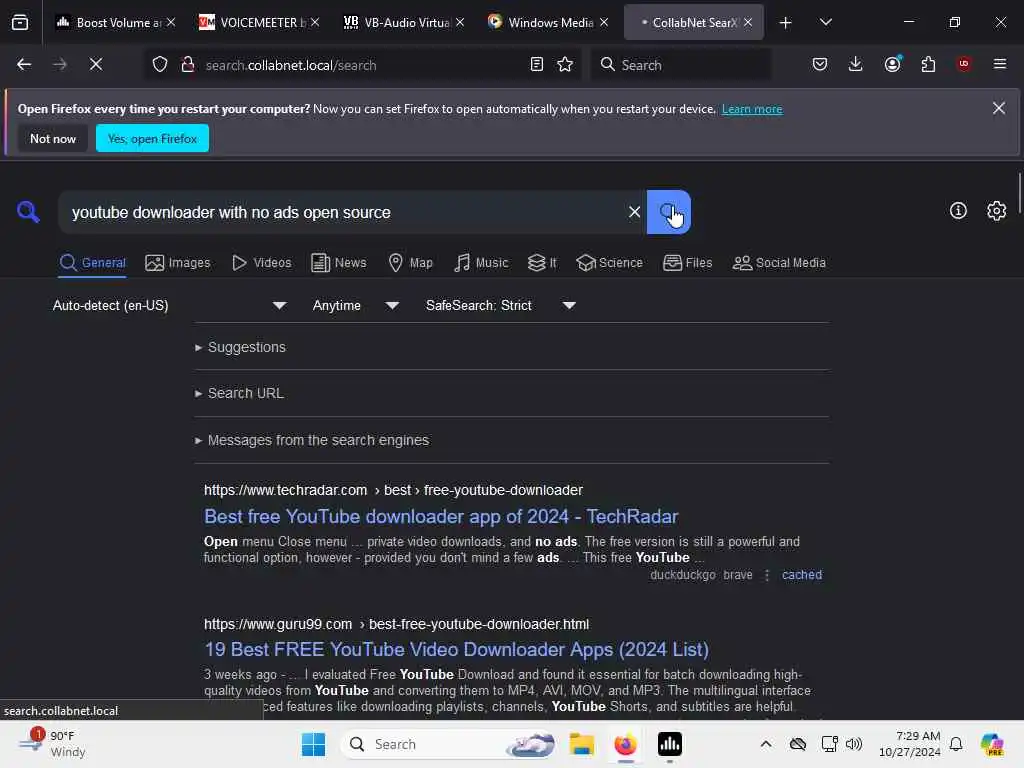
Task: Click the Firefox toolbar Search box
Action: click(680, 65)
